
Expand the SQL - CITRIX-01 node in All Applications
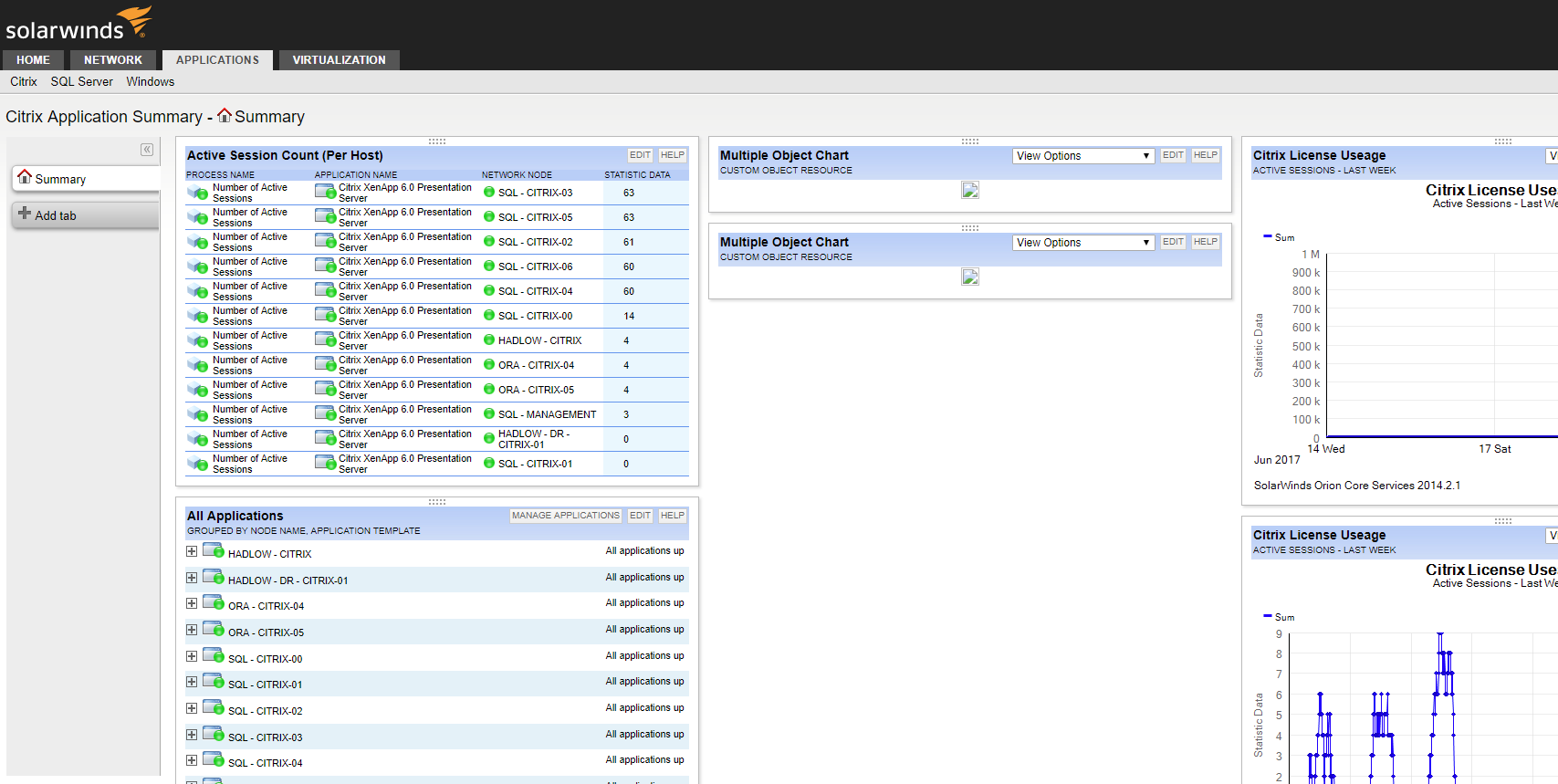tap(192, 682)
